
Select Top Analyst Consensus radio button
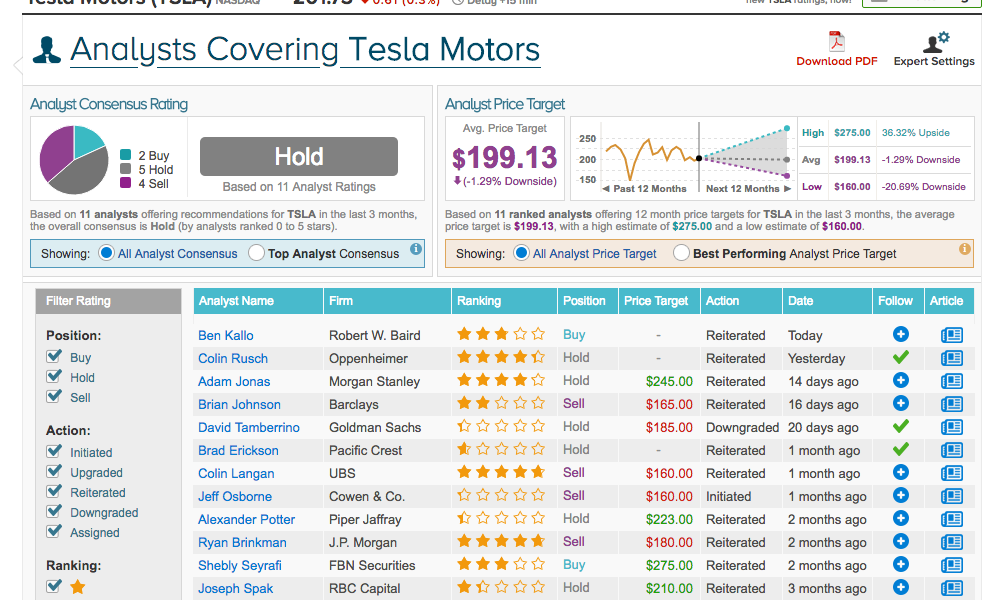257,253
